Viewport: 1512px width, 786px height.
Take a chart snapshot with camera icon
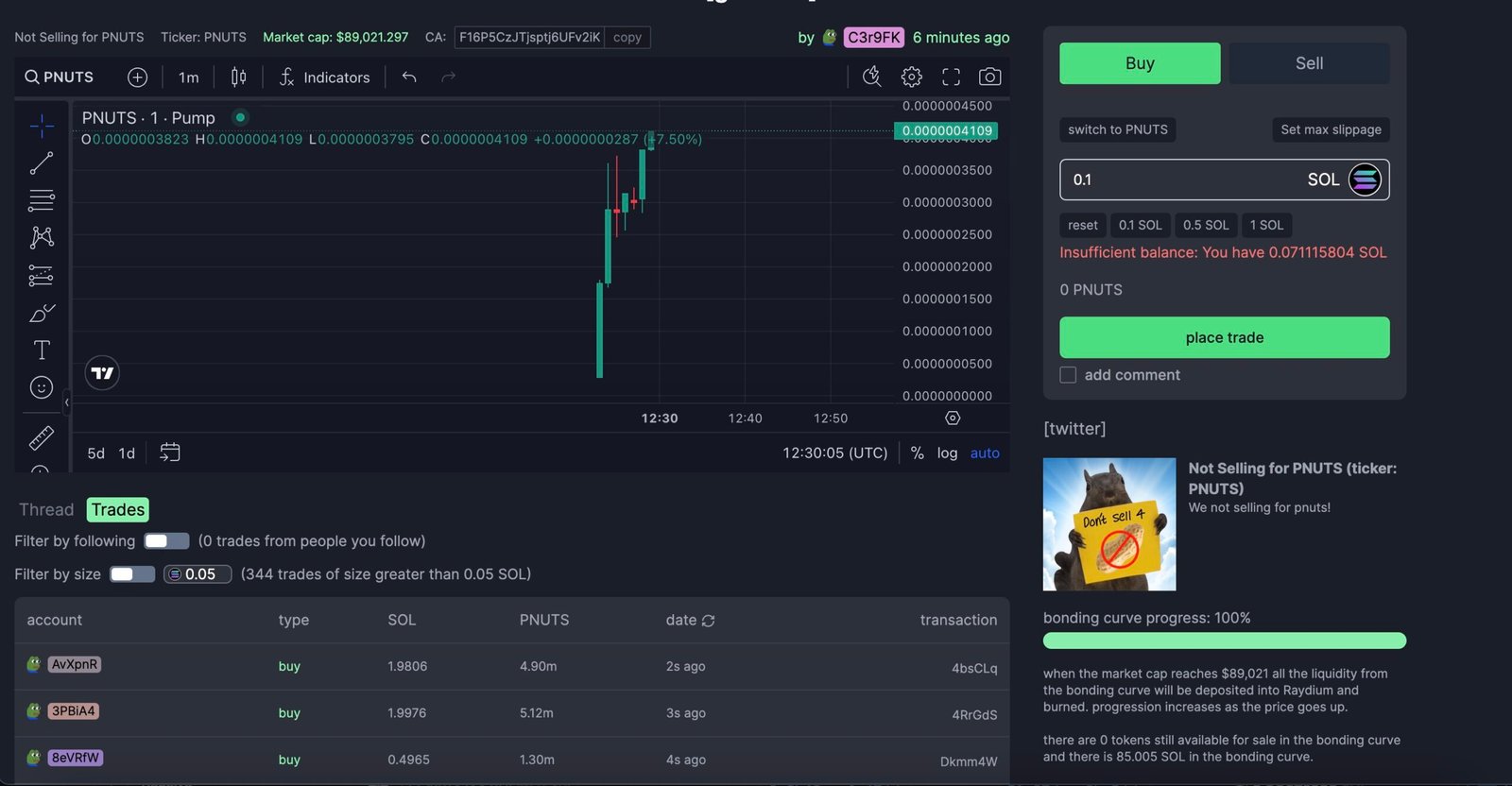click(990, 77)
